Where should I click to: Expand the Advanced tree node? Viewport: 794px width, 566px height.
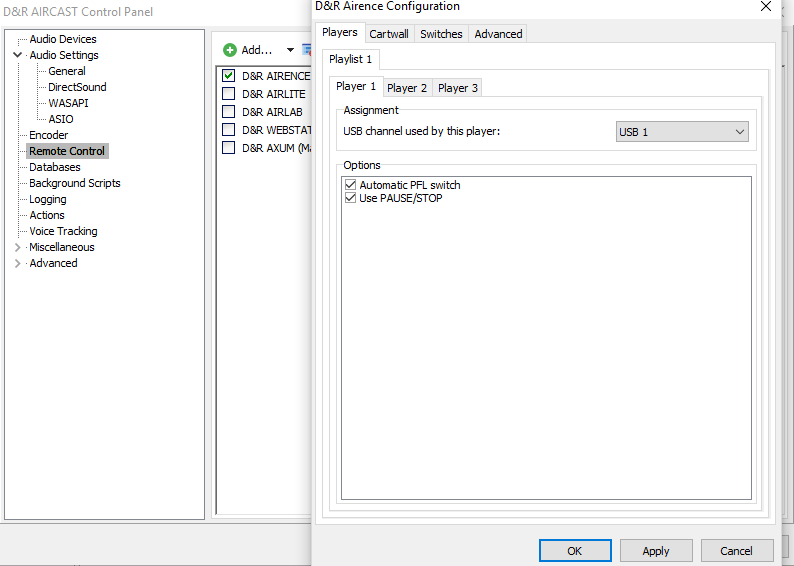point(17,263)
